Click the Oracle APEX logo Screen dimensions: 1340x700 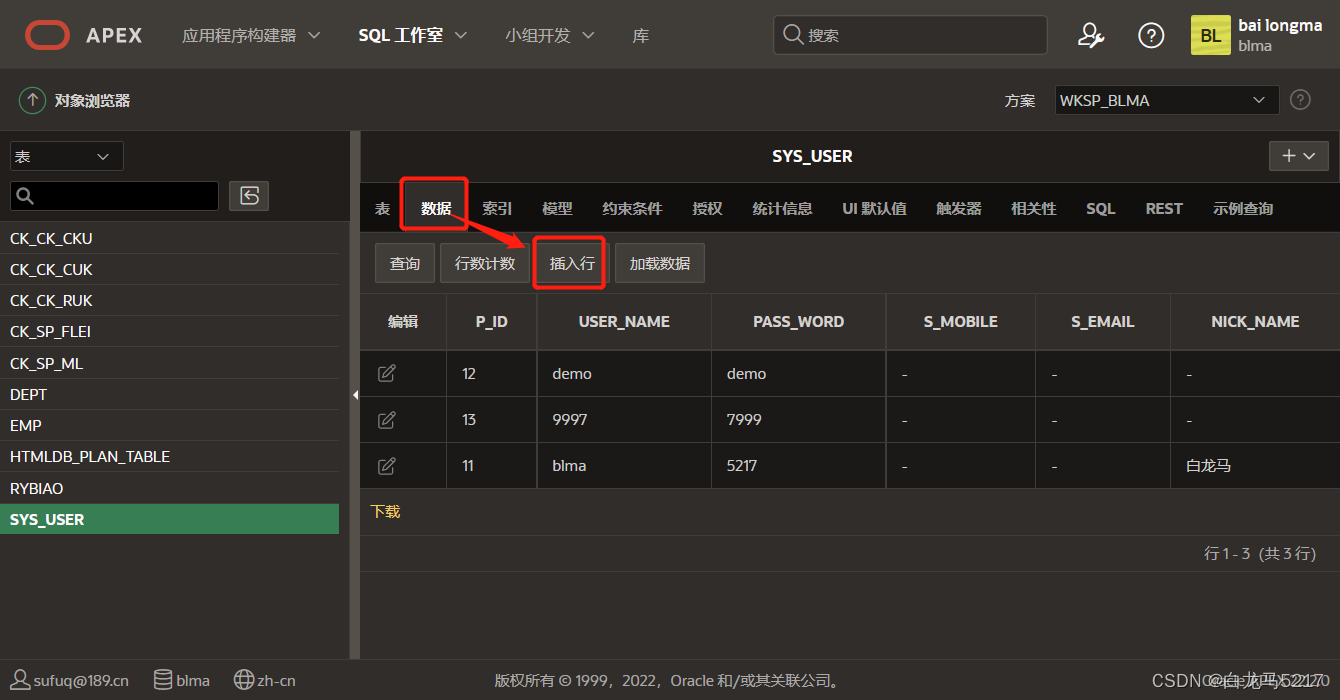click(84, 35)
